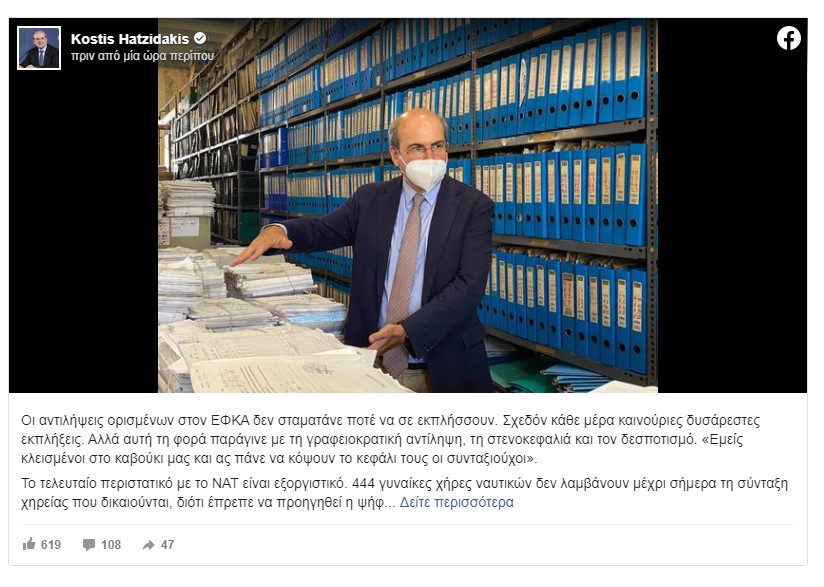824x587 pixels.
Task: Click the first paragraph mentioning ΕΦΚΑ
Action: click(x=390, y=439)
